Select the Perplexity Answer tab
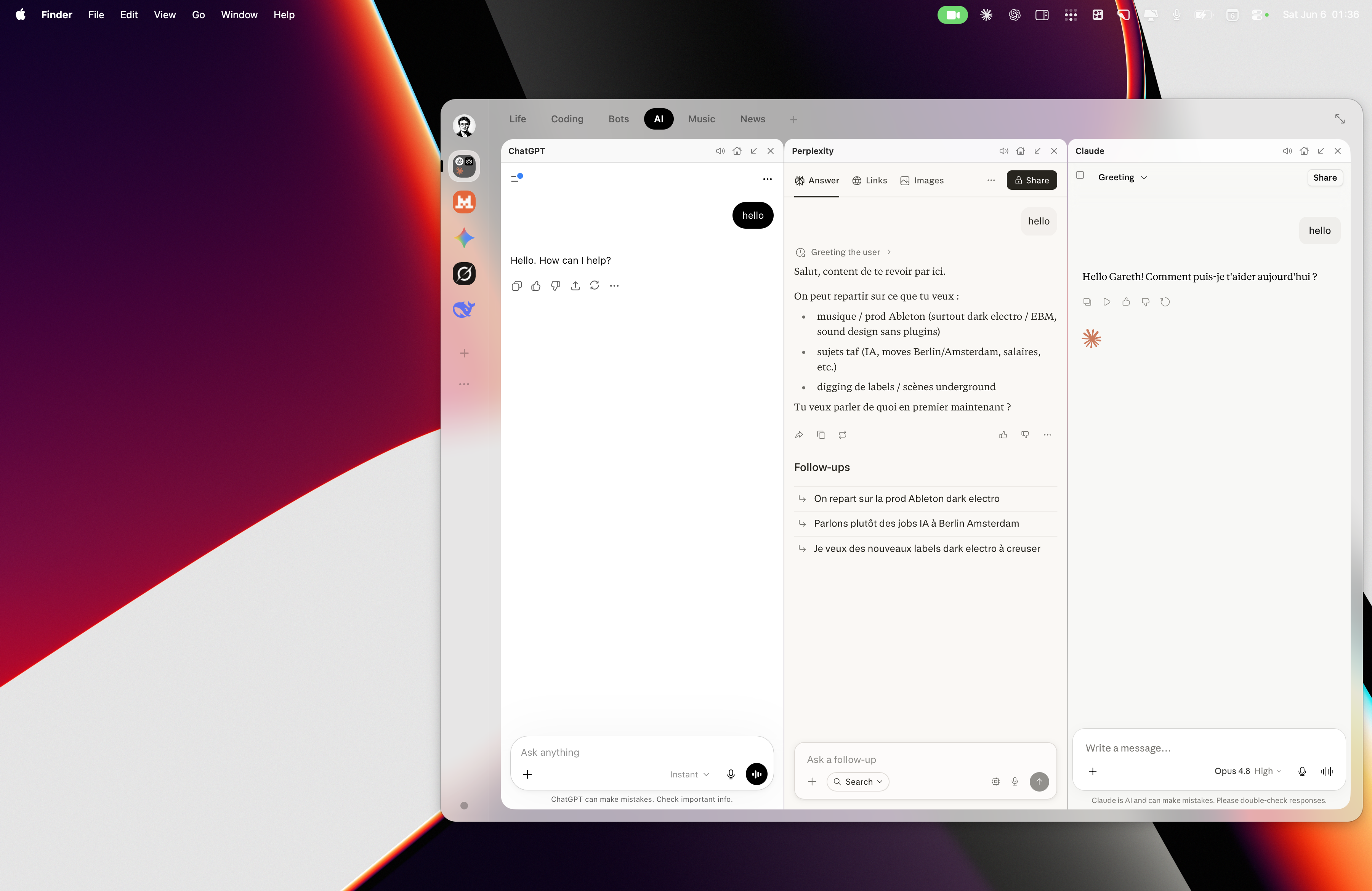This screenshot has height=891, width=1372. point(816,180)
